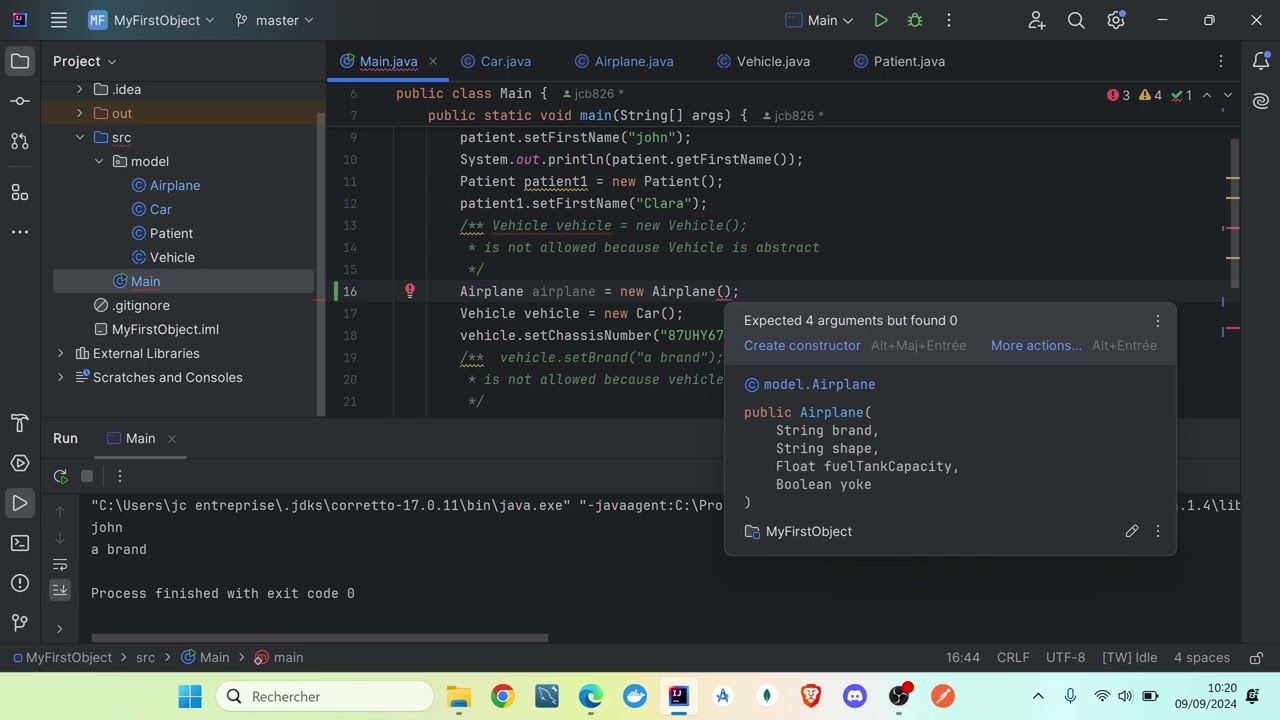1280x720 pixels.
Task: Select Airplane class in project tree
Action: [x=175, y=185]
